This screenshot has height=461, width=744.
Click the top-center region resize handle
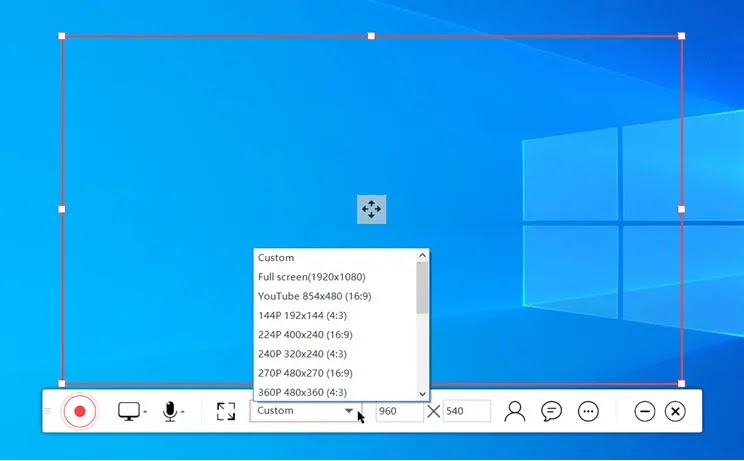pos(372,36)
